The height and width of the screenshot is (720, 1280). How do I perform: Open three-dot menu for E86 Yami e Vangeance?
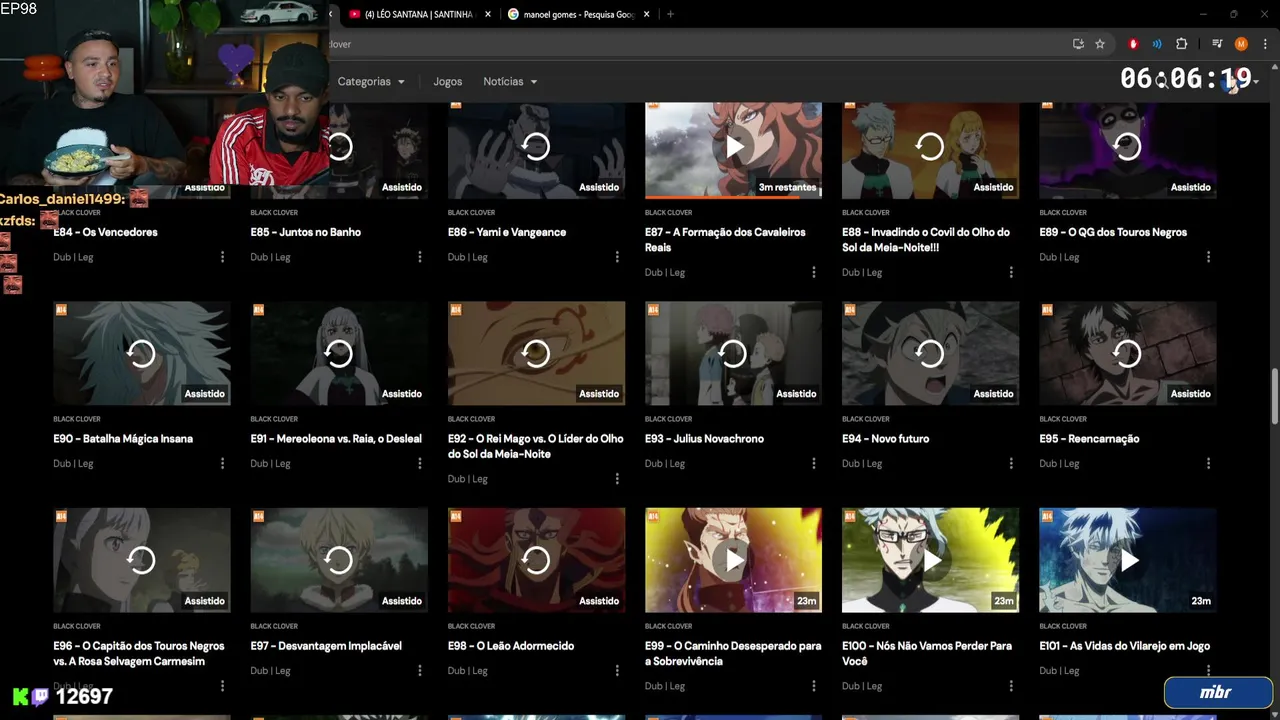tap(617, 257)
